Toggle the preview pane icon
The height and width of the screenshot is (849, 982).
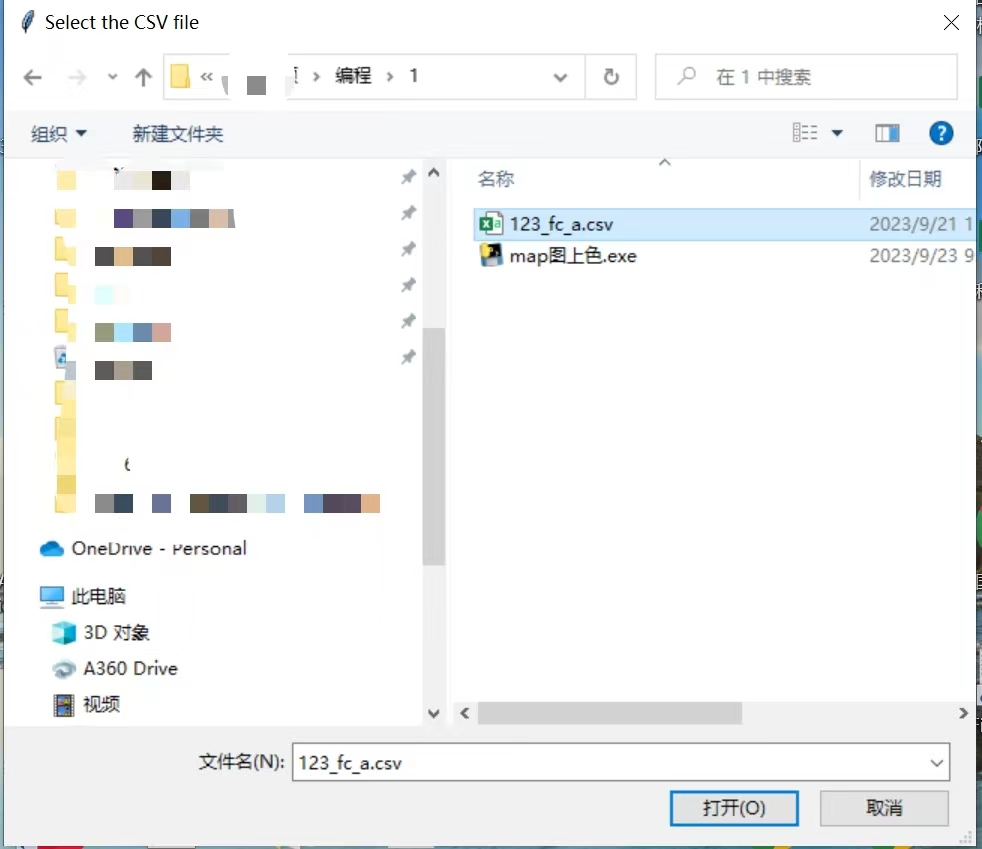point(888,132)
